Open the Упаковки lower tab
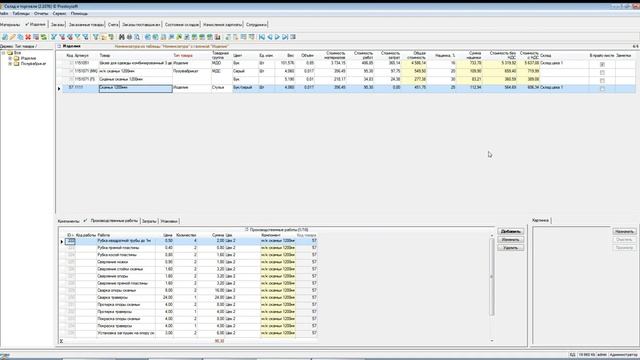The height and width of the screenshot is (360, 640). click(x=169, y=221)
